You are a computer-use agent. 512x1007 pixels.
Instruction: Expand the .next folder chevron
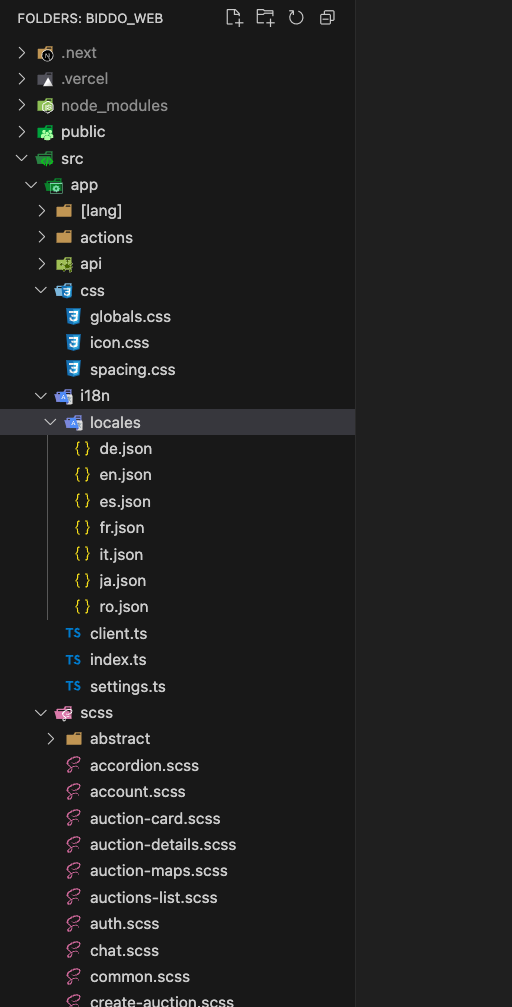(22, 53)
